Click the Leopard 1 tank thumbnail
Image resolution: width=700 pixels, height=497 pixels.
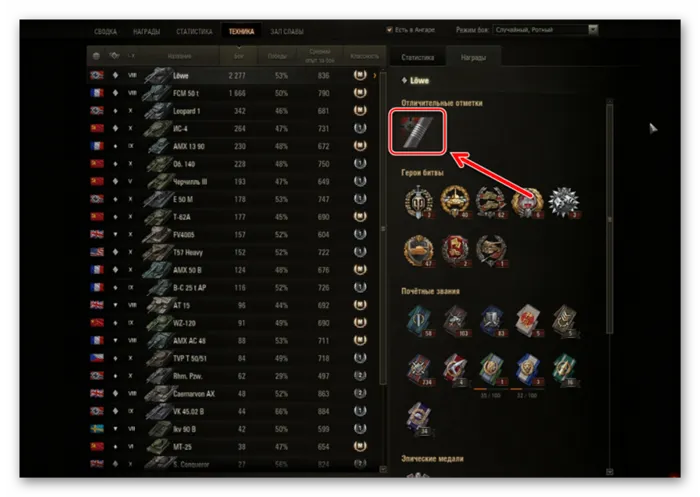(157, 110)
